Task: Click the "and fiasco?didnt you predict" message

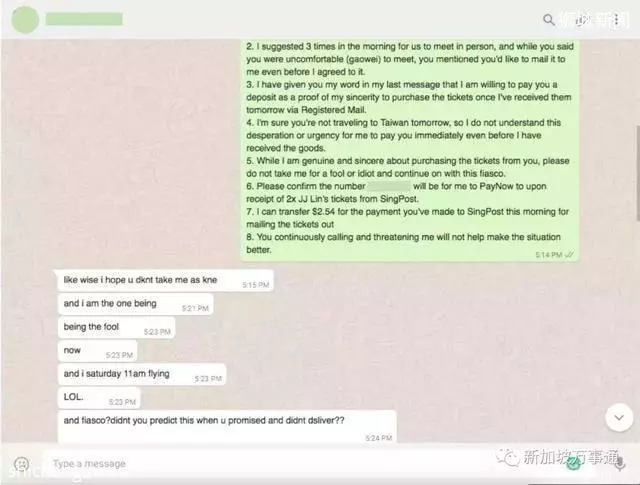Action: click(227, 427)
